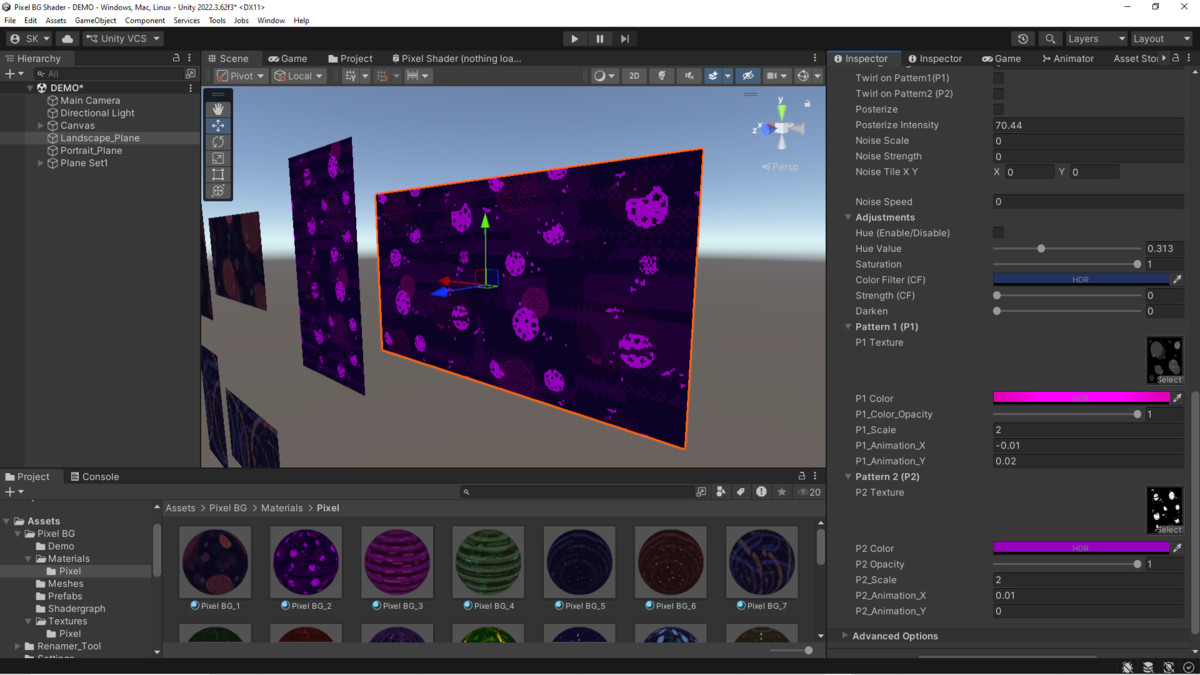
Task: Select the Rect tool
Action: 218,174
